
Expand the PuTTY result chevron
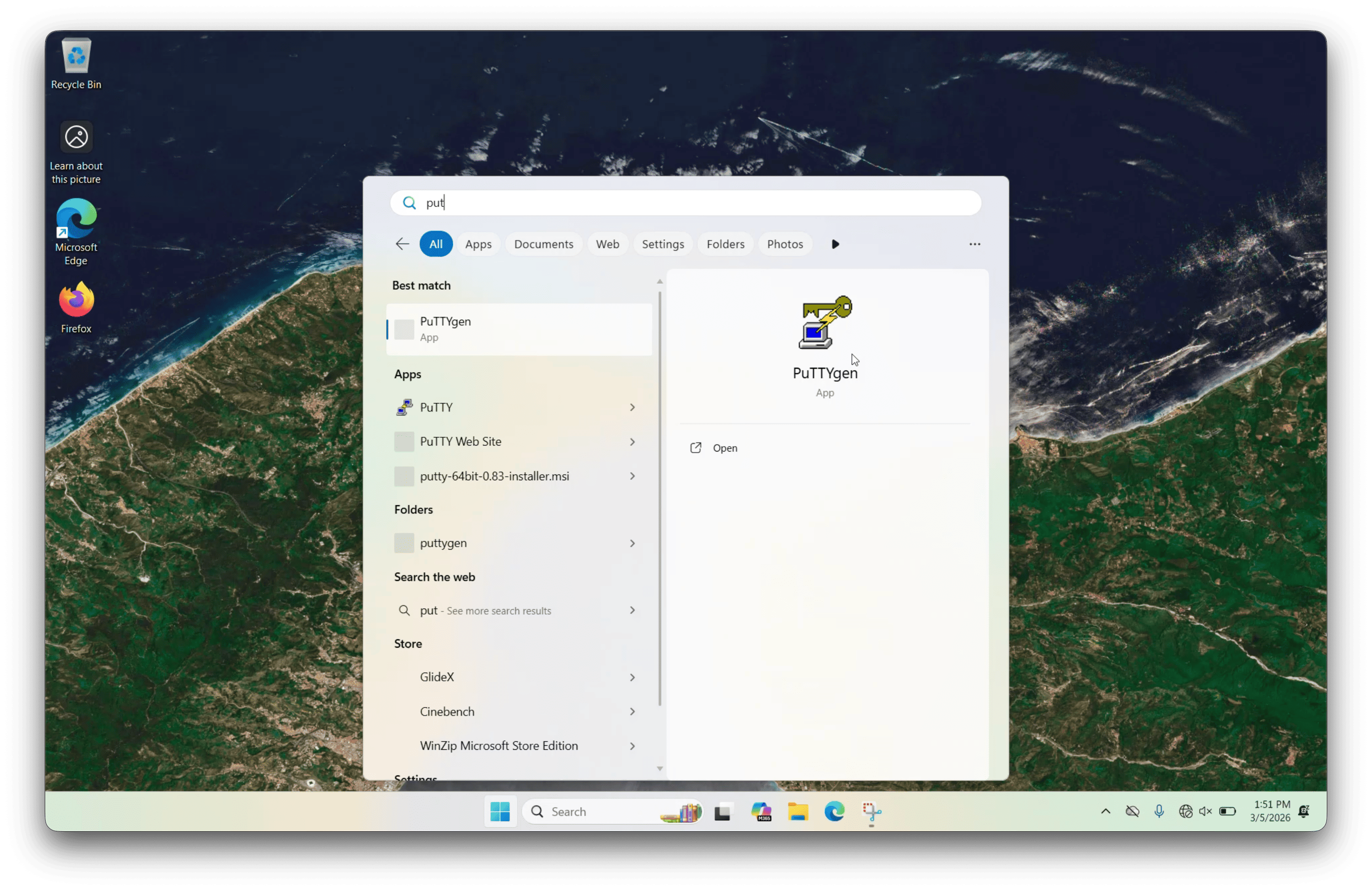click(632, 408)
